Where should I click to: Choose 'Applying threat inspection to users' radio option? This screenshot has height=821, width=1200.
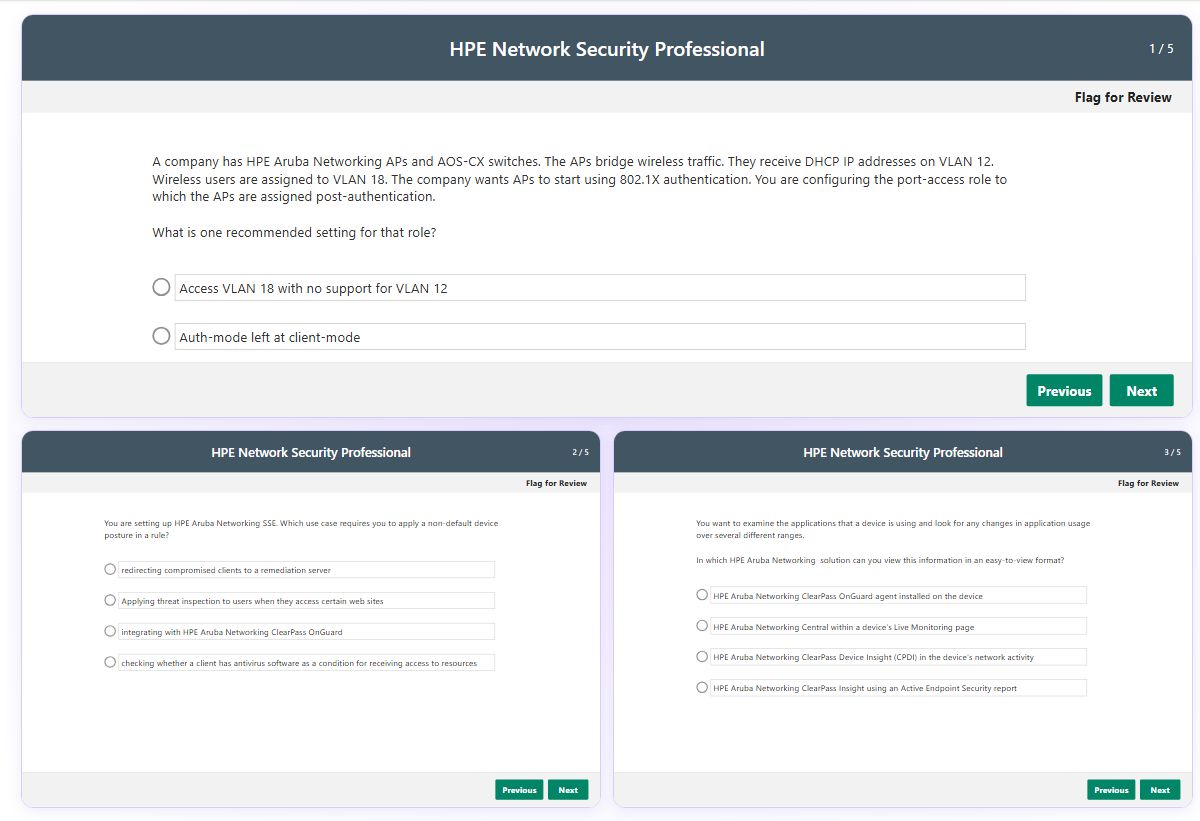(110, 600)
